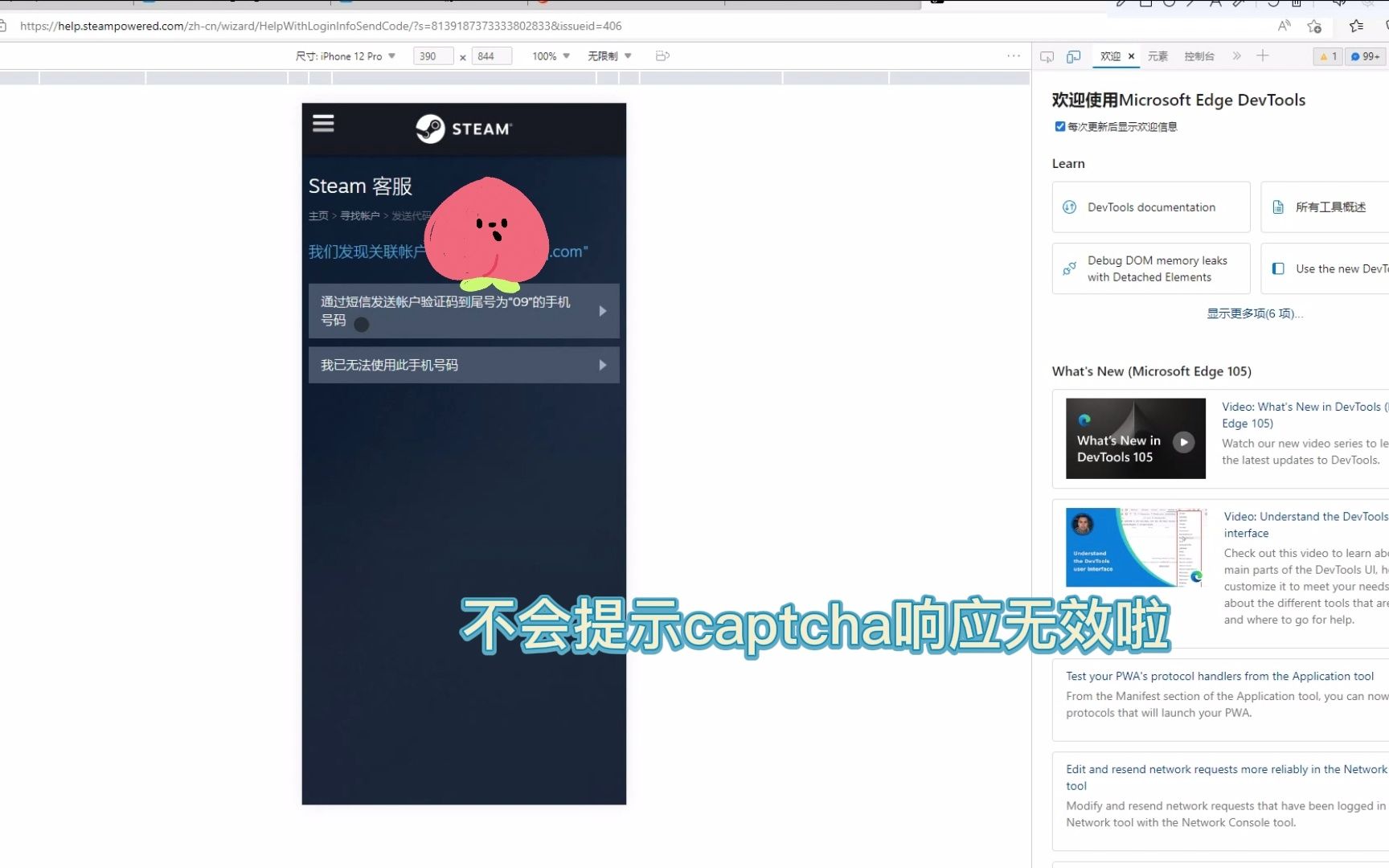This screenshot has width=1389, height=868.
Task: Toggle the device emulation toolbar icon
Action: click(x=1072, y=56)
